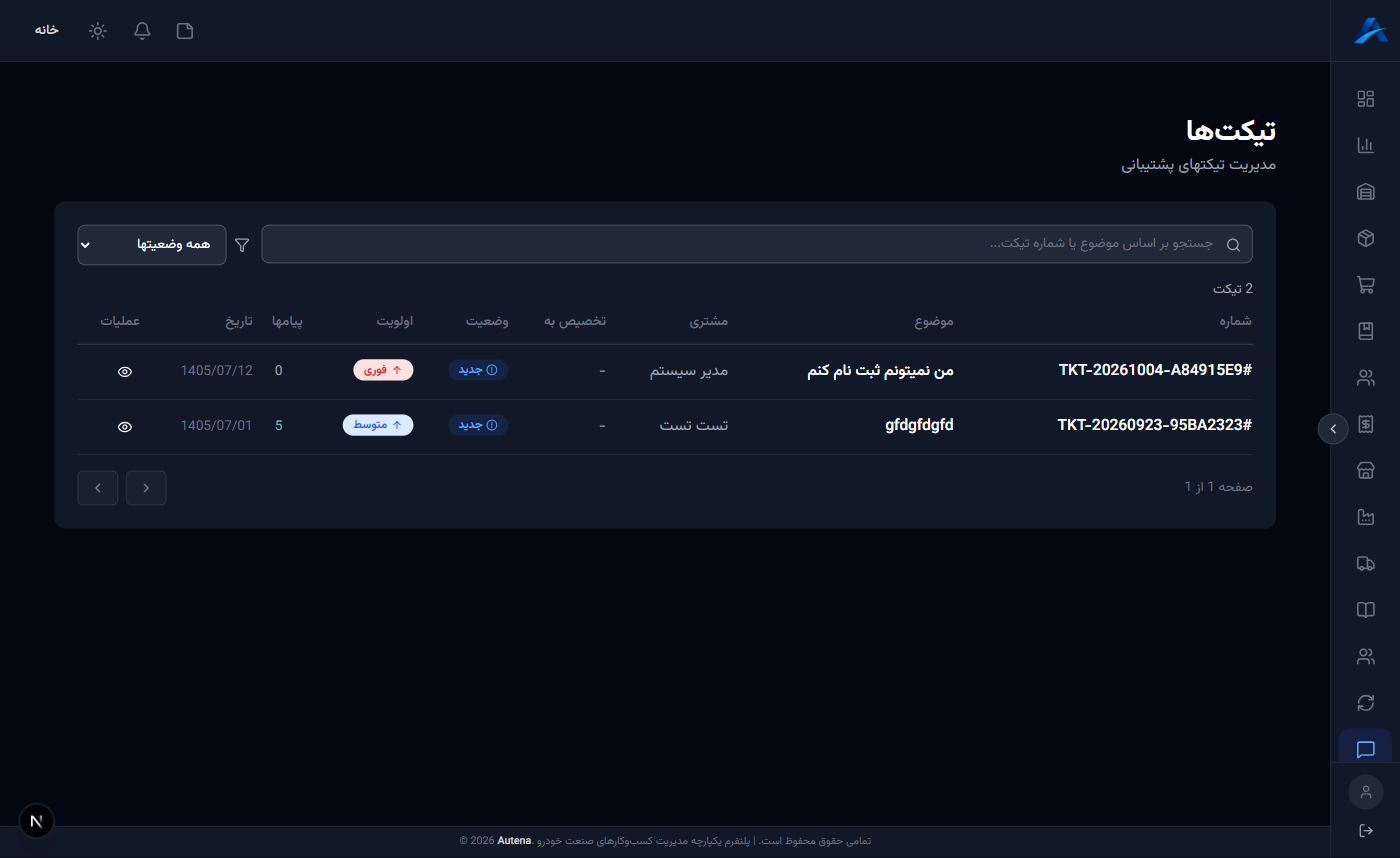Open the shopping cart icon in sidebar

[1365, 284]
